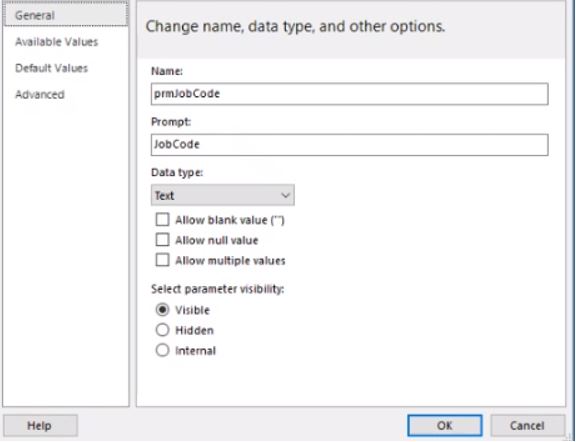
Task: Click the Name field containing prmJobCode
Action: (349, 94)
